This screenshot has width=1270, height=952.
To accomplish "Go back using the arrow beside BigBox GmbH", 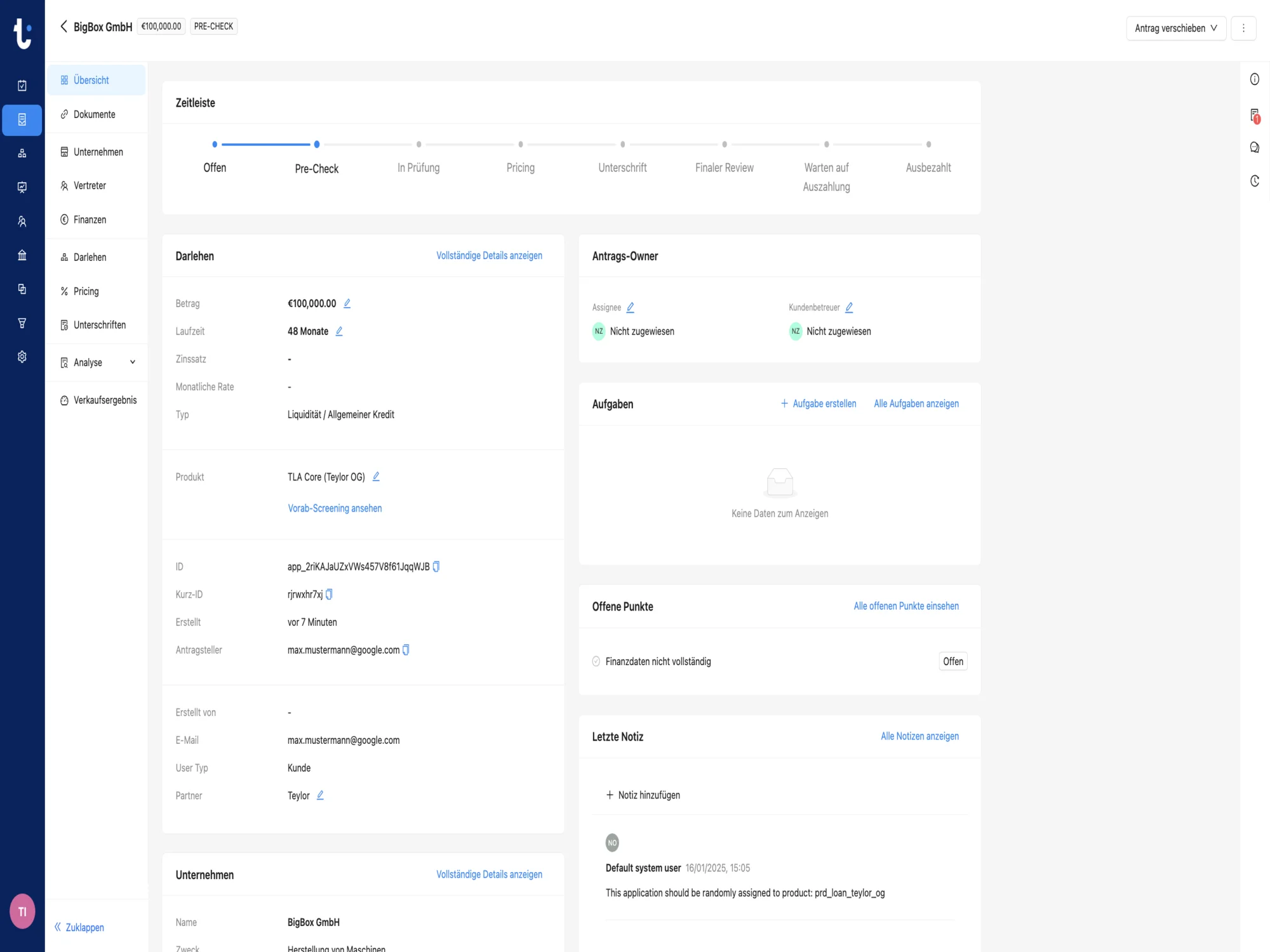I will coord(63,26).
